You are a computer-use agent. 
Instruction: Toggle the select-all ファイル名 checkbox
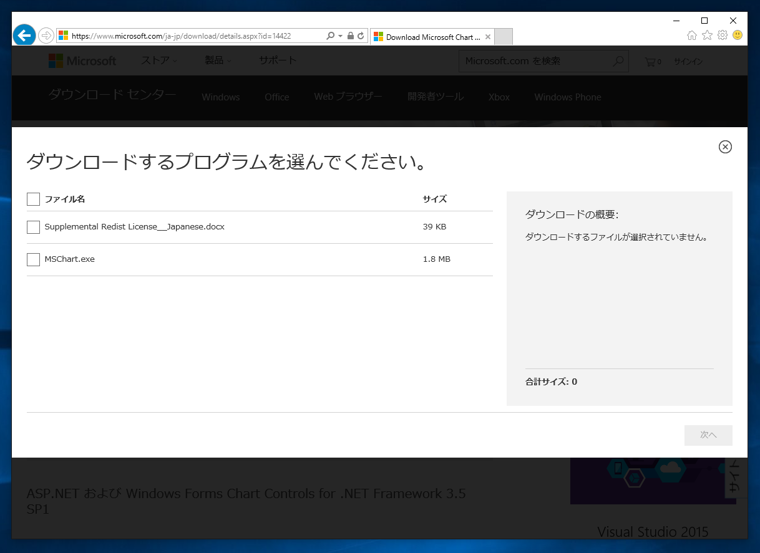tap(33, 199)
